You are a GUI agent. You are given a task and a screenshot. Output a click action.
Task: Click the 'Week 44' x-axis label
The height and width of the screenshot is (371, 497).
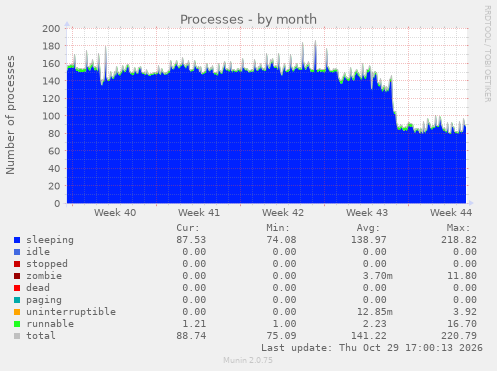click(x=451, y=213)
